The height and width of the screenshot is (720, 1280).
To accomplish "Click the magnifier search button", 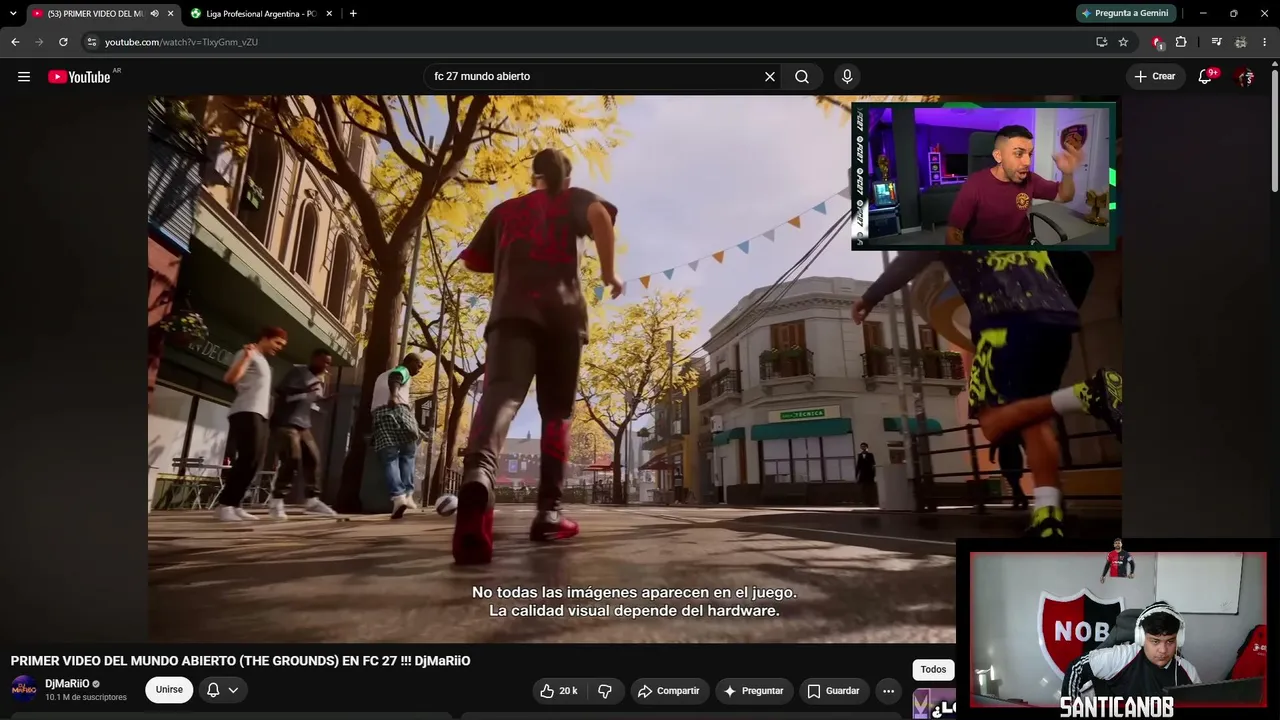I will 802,77.
